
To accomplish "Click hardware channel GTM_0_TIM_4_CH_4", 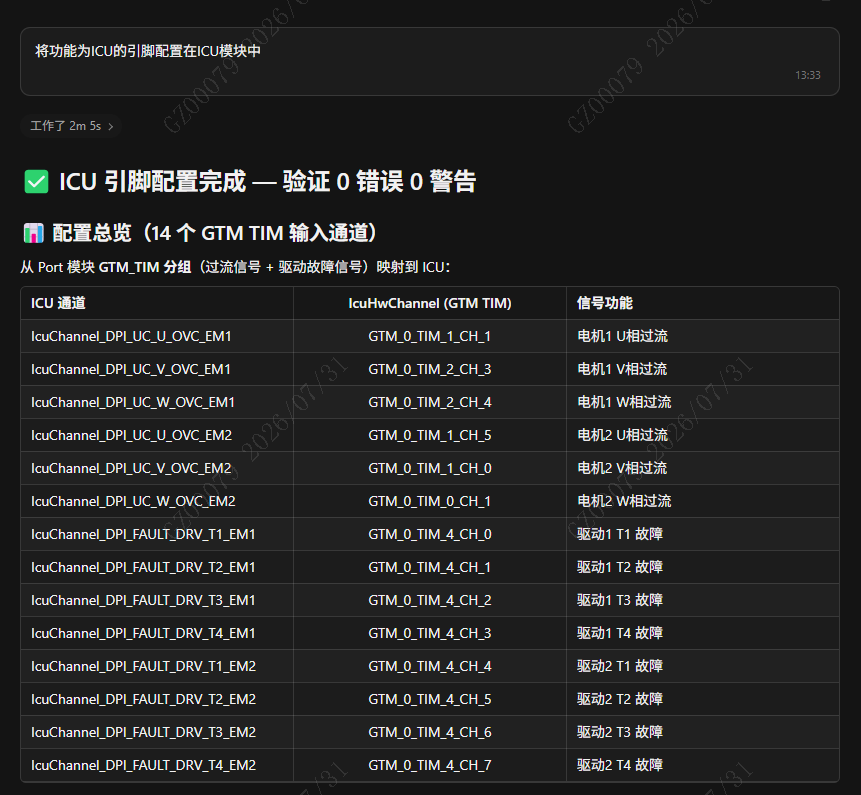I will pos(430,665).
